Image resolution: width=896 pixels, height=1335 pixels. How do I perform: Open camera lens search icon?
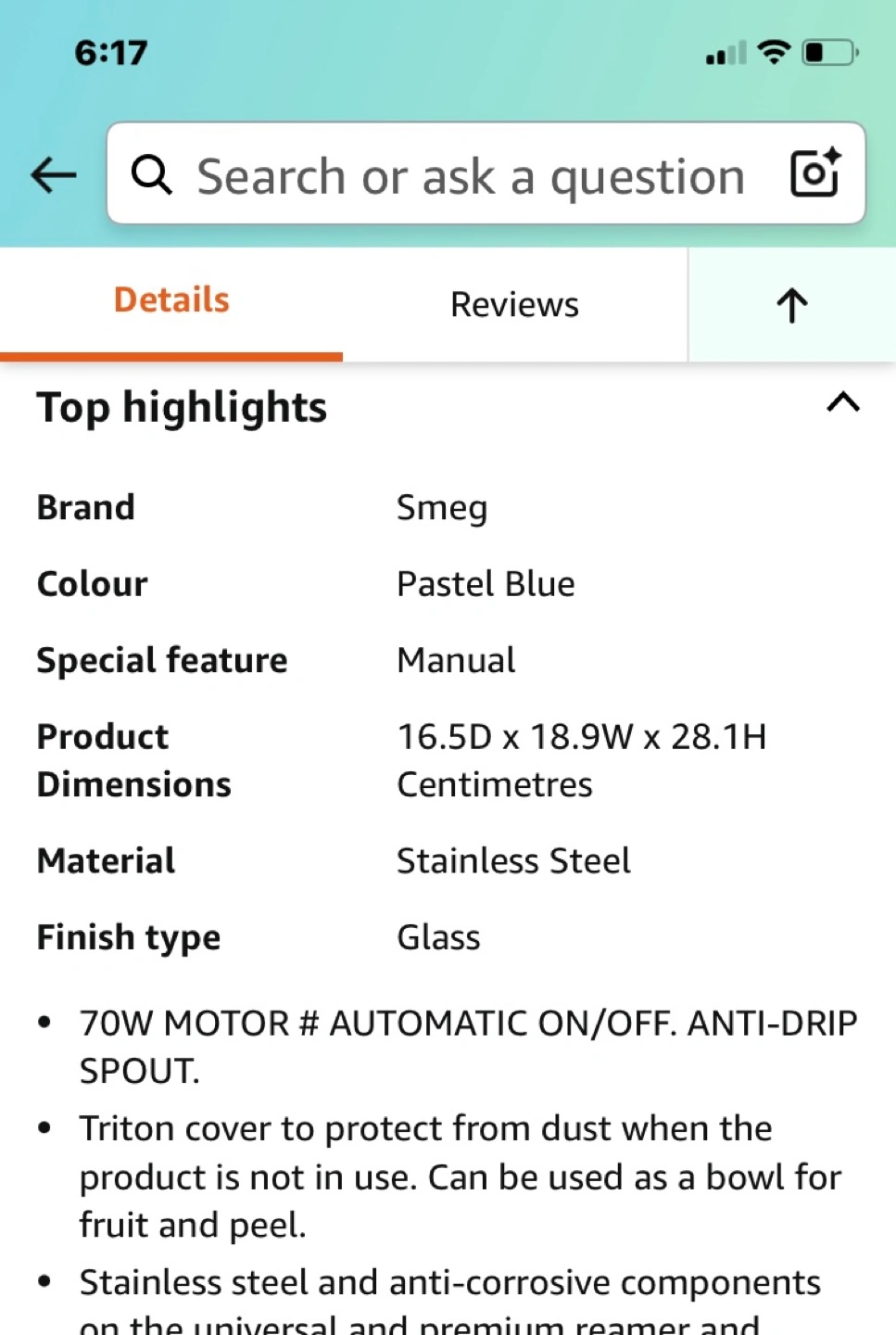[814, 173]
